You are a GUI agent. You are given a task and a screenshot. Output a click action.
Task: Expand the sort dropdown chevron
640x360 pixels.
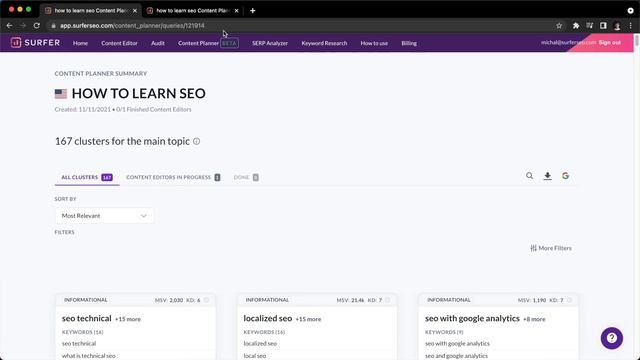coord(144,216)
